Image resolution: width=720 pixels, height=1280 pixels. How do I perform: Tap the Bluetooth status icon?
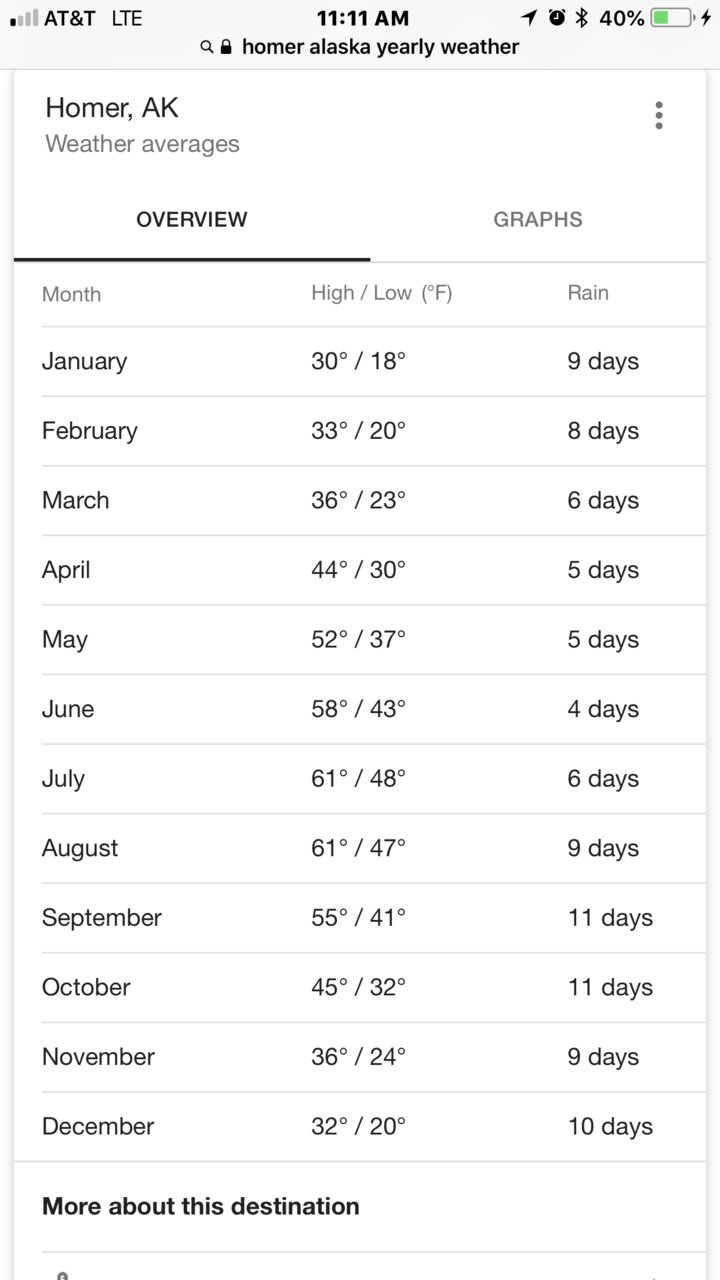click(x=581, y=18)
